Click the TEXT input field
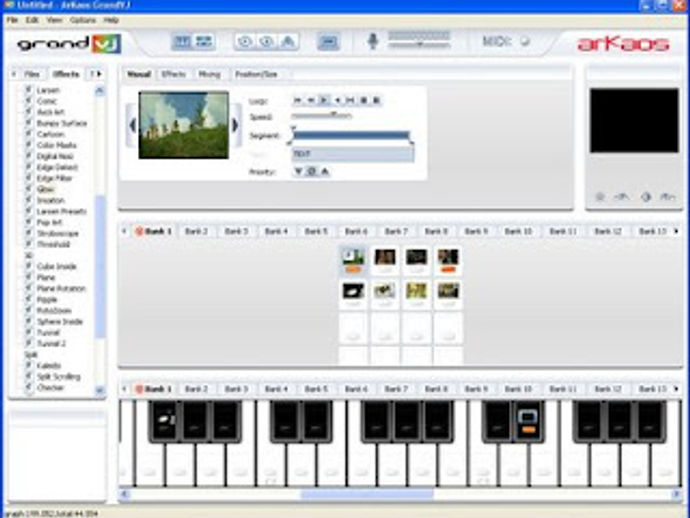 click(353, 154)
